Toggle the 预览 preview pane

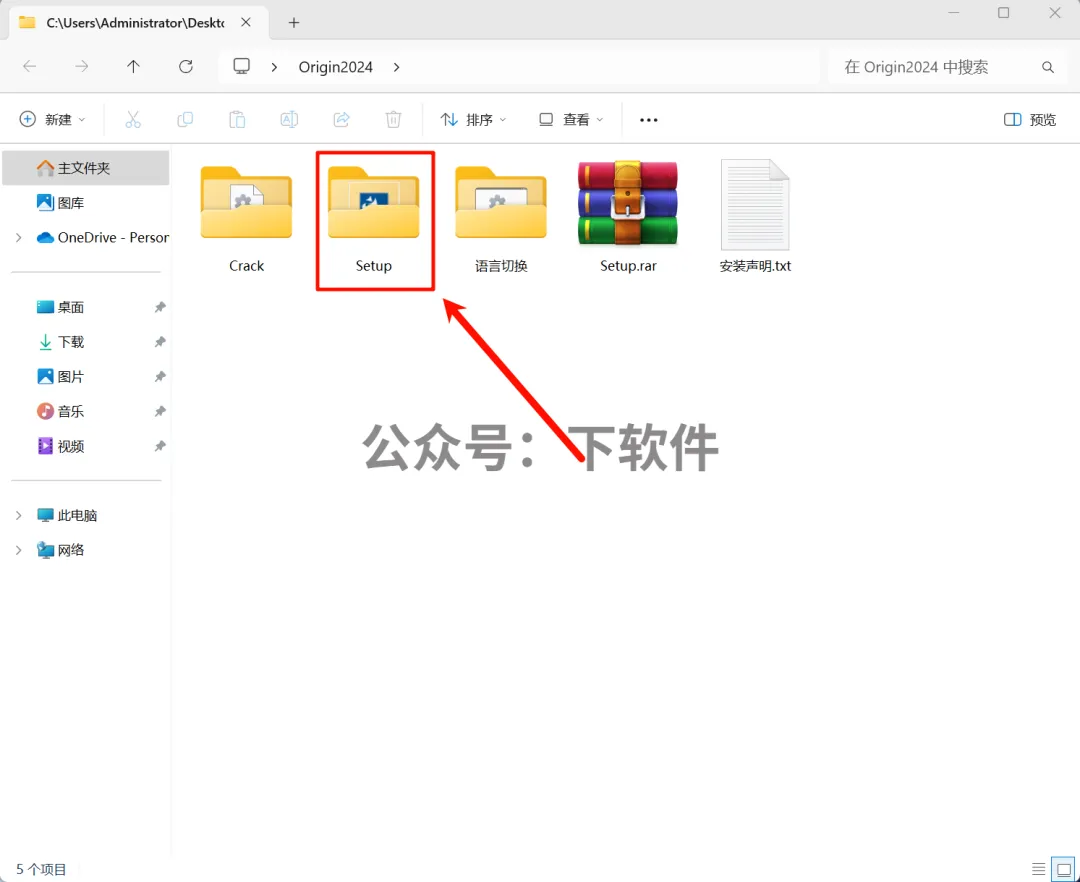[x=1030, y=120]
